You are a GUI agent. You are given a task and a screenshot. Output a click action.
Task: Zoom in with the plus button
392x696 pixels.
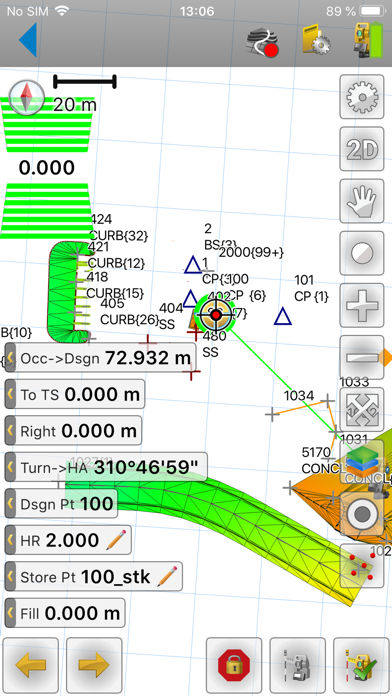click(x=362, y=305)
